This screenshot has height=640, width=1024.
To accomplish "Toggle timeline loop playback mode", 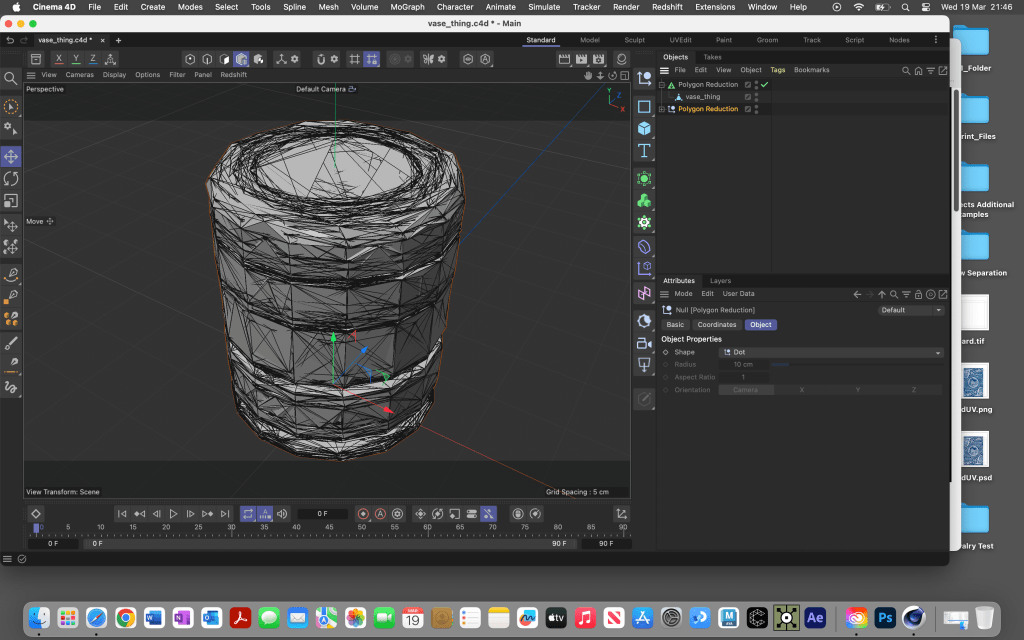I will coord(247,514).
